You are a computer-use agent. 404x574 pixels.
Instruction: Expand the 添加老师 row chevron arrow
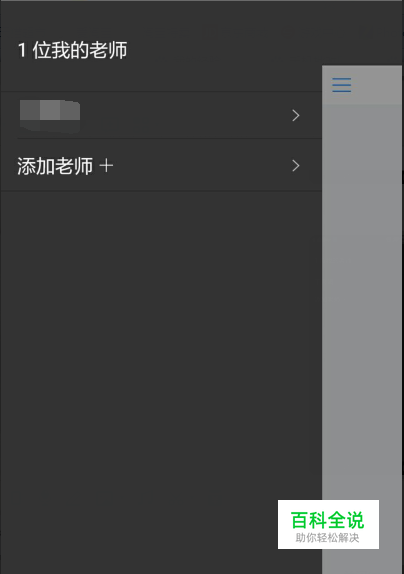pos(296,166)
